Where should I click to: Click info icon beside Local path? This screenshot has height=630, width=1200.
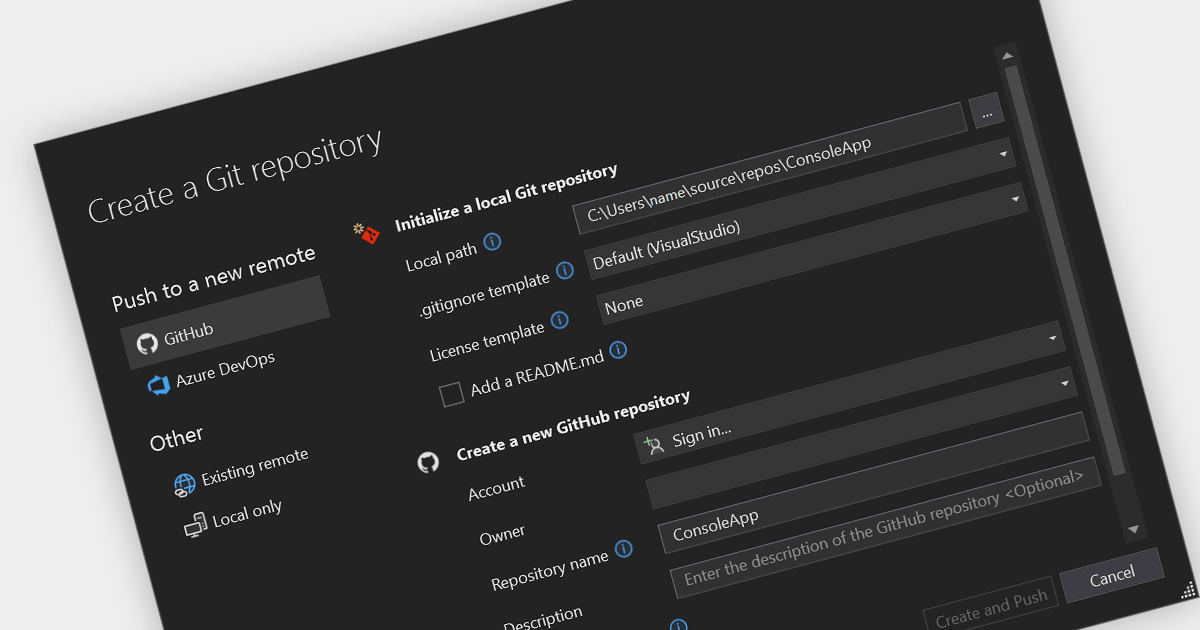click(492, 242)
